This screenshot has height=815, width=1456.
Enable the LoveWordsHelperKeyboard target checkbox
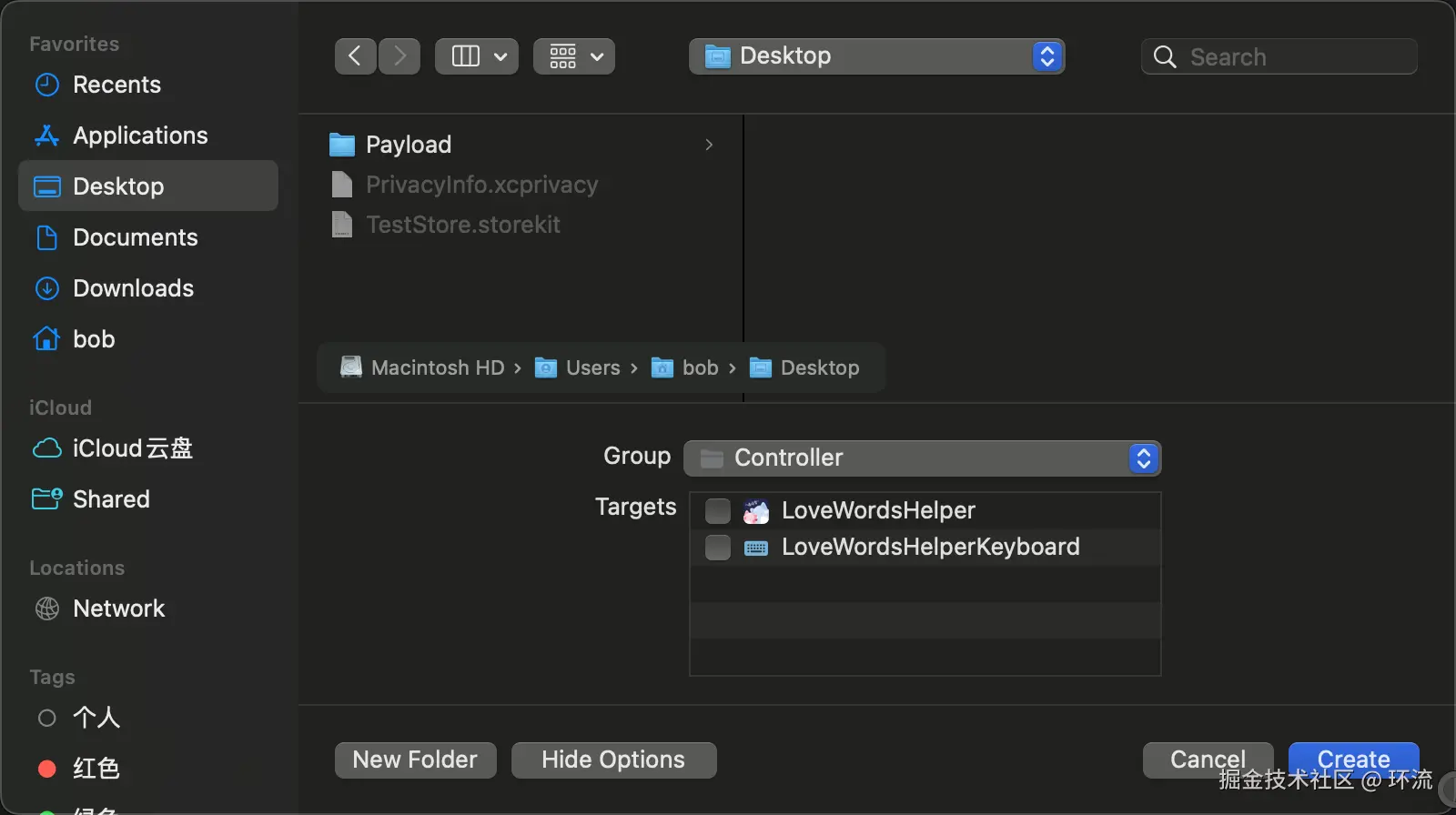click(718, 548)
